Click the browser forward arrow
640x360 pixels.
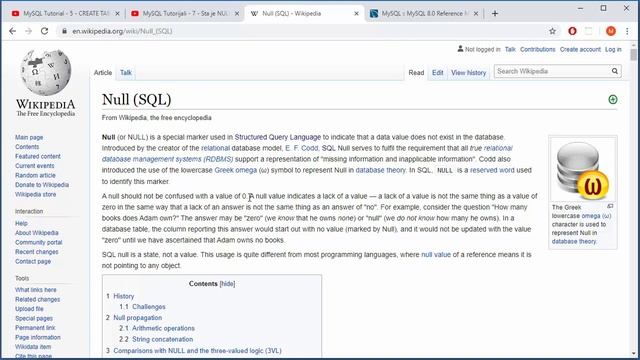point(28,31)
